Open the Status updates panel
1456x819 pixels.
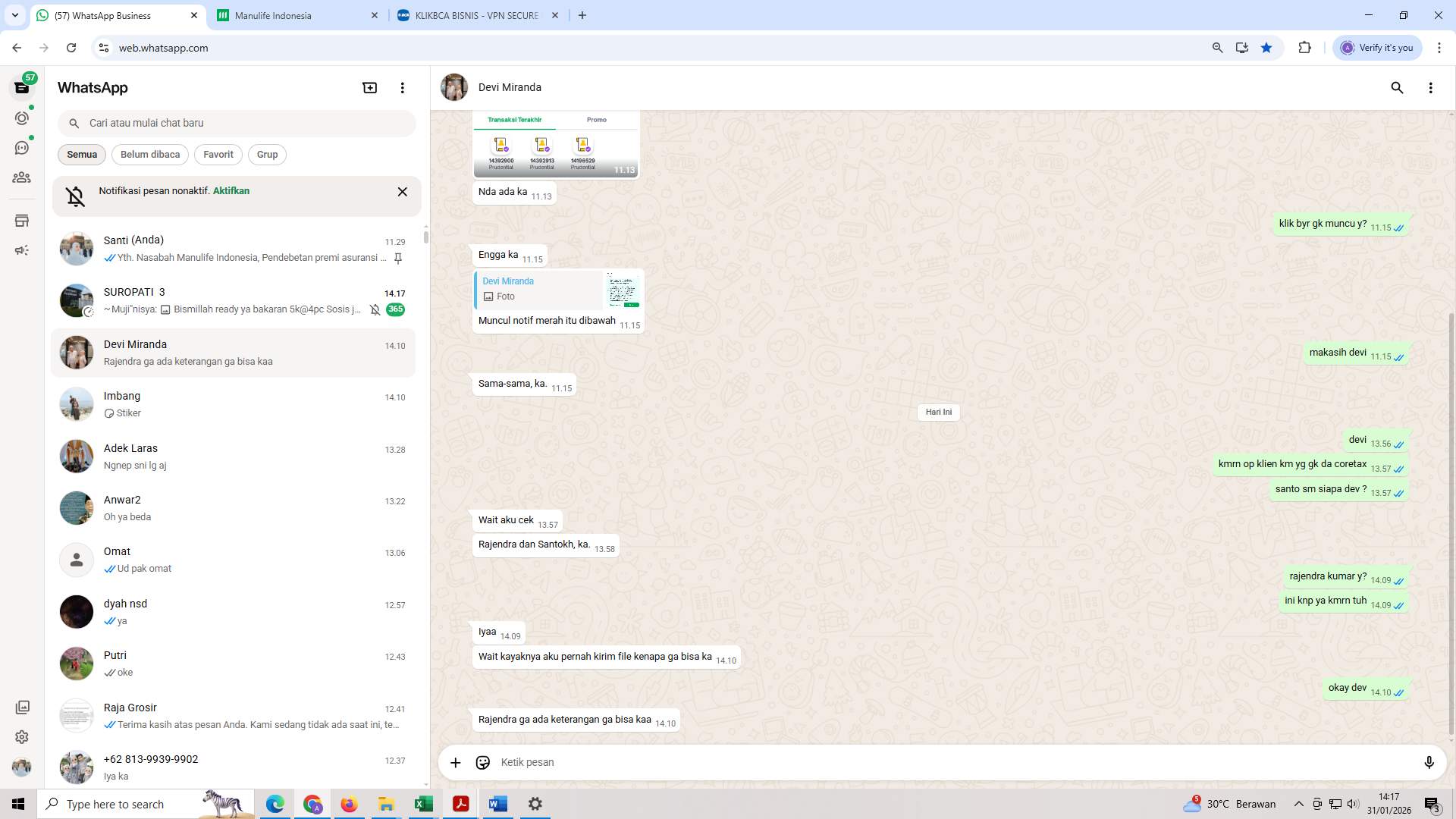(22, 118)
